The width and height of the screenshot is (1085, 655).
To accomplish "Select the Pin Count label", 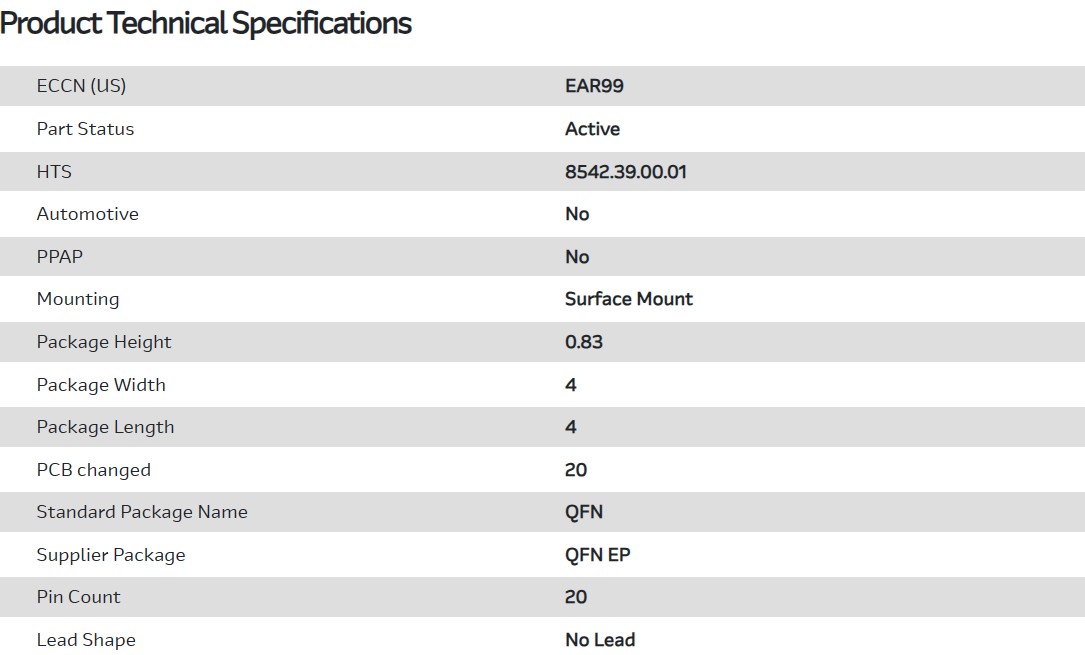I will [x=78, y=597].
